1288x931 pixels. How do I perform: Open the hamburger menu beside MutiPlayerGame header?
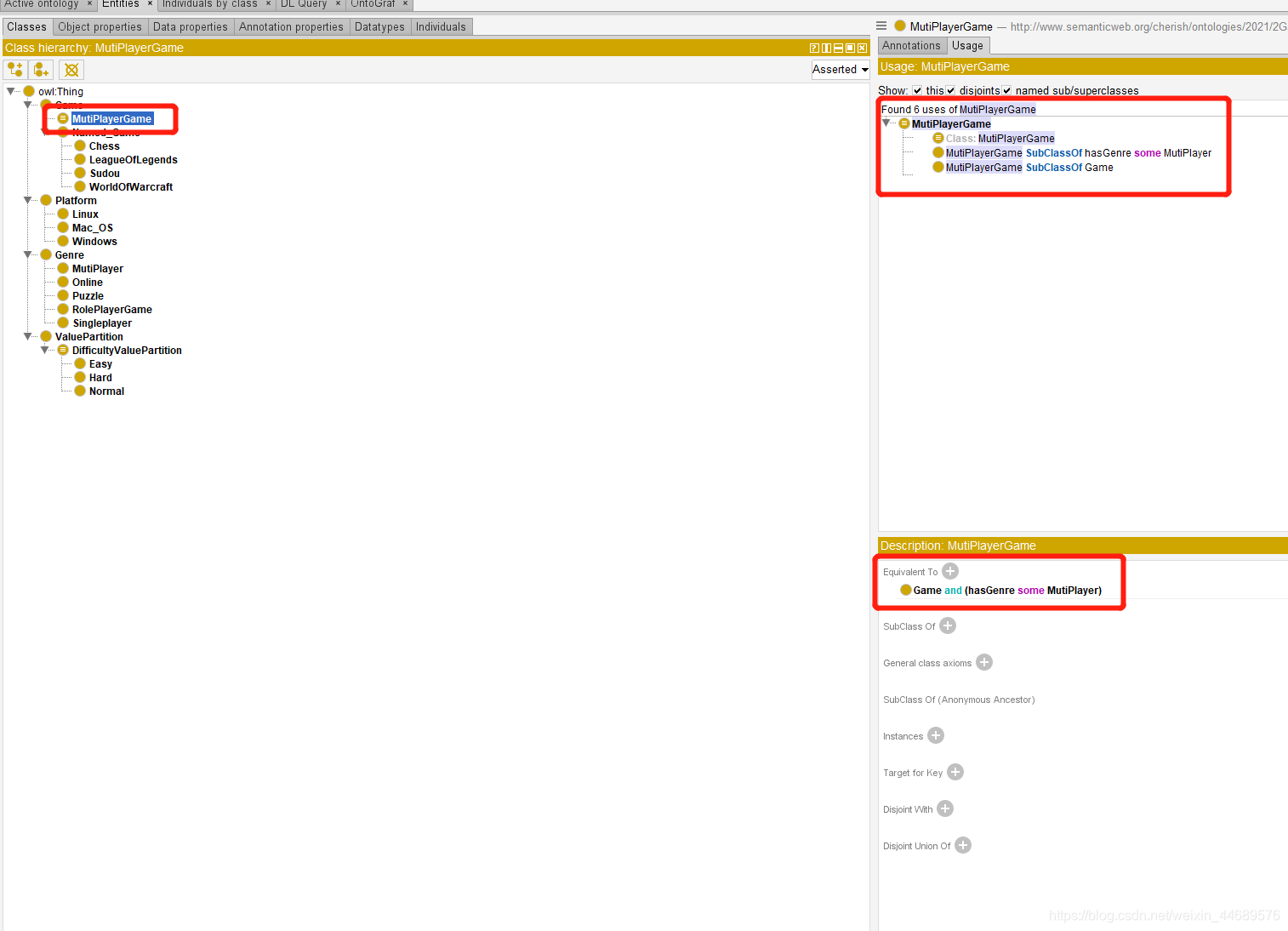click(x=881, y=26)
